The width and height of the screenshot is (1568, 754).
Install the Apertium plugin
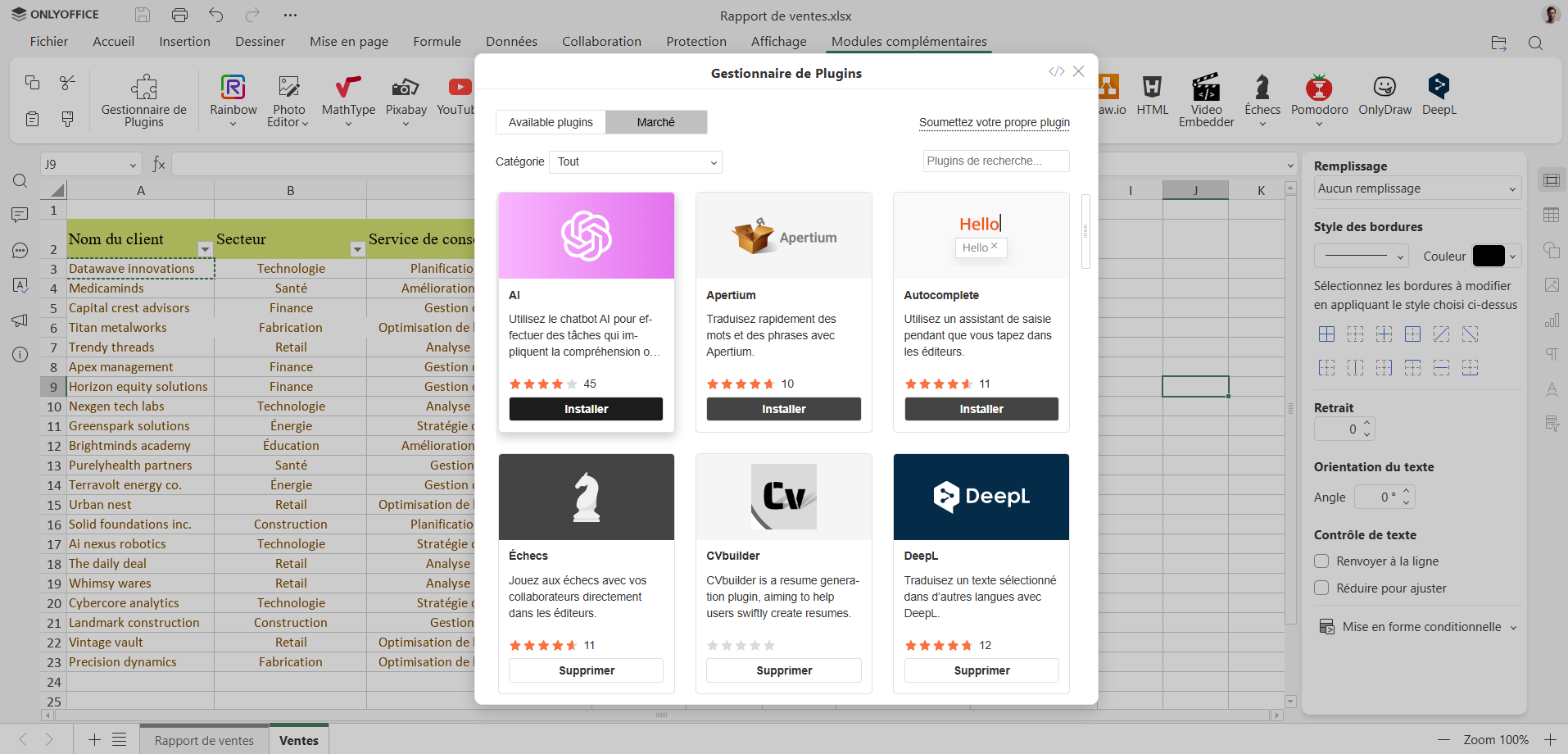click(783, 409)
